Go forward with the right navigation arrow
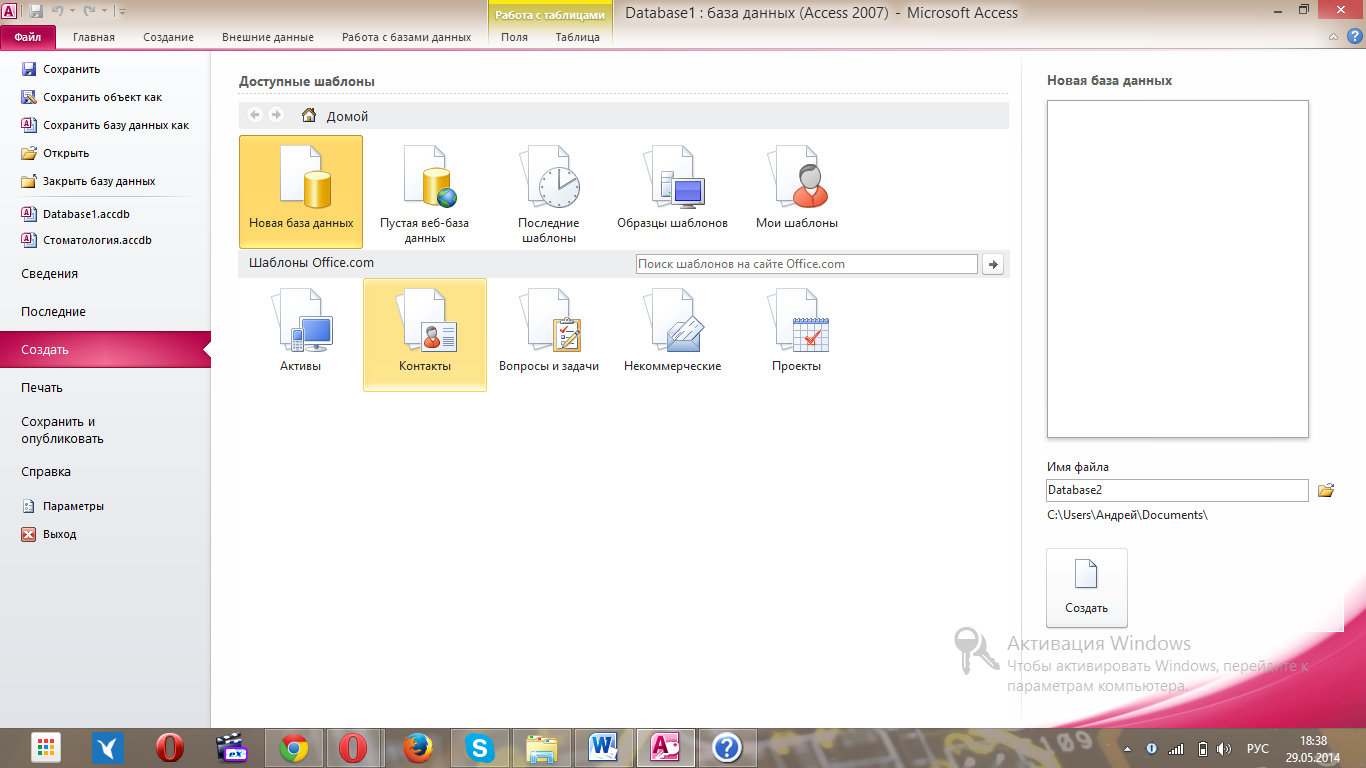This screenshot has height=768, width=1366. [276, 115]
